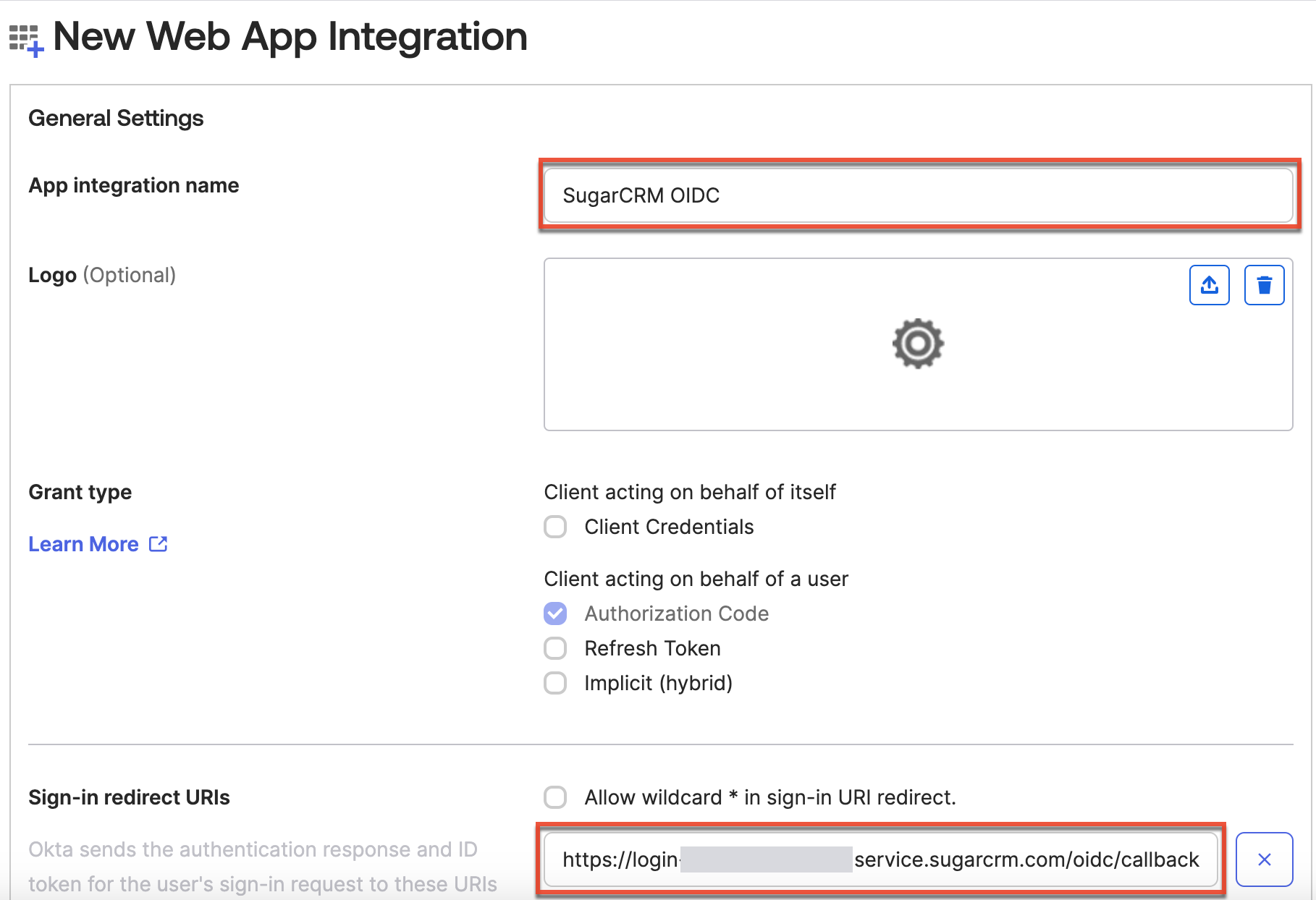
Task: Click the trash icon to delete the logo
Action: 1264,285
